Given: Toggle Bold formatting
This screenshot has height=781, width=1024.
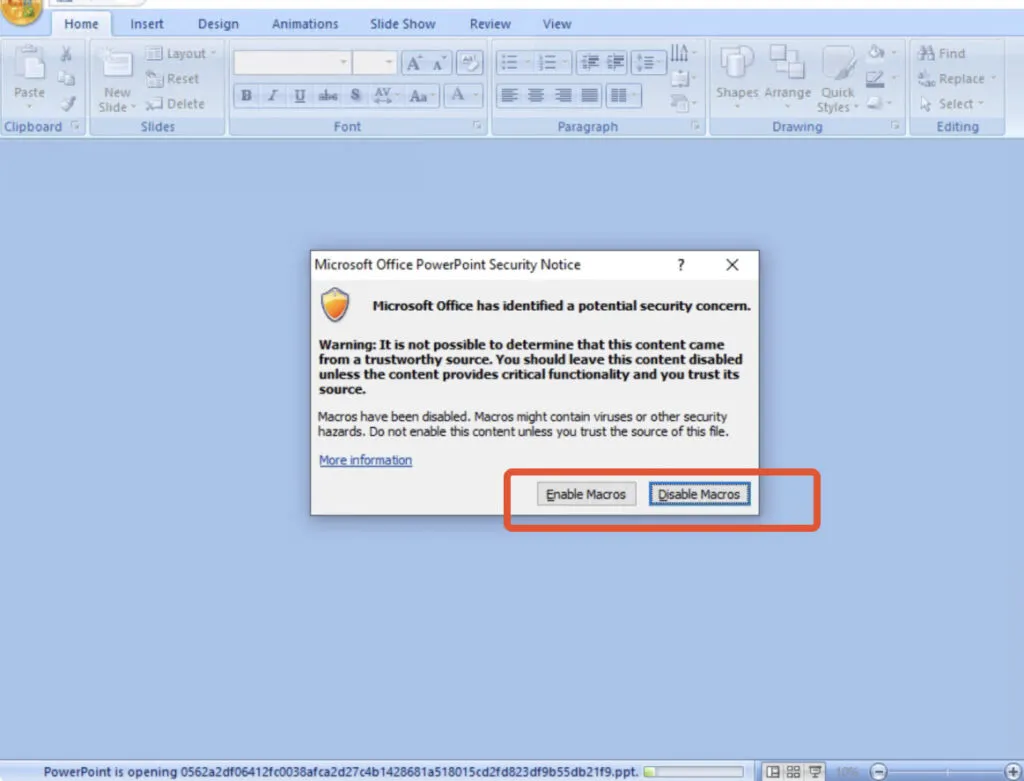Looking at the screenshot, I should click(x=246, y=95).
